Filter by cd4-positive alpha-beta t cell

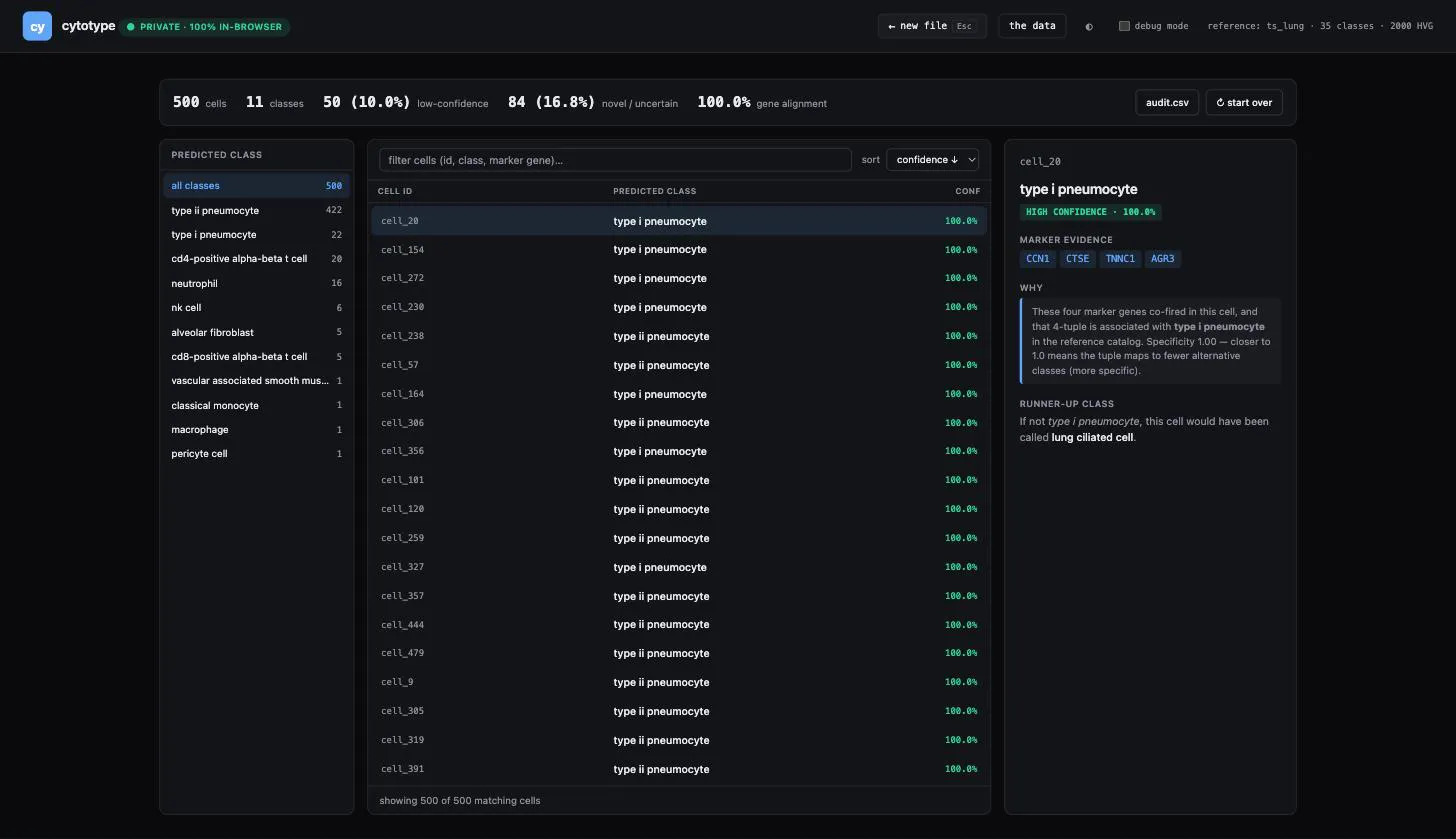pos(257,259)
